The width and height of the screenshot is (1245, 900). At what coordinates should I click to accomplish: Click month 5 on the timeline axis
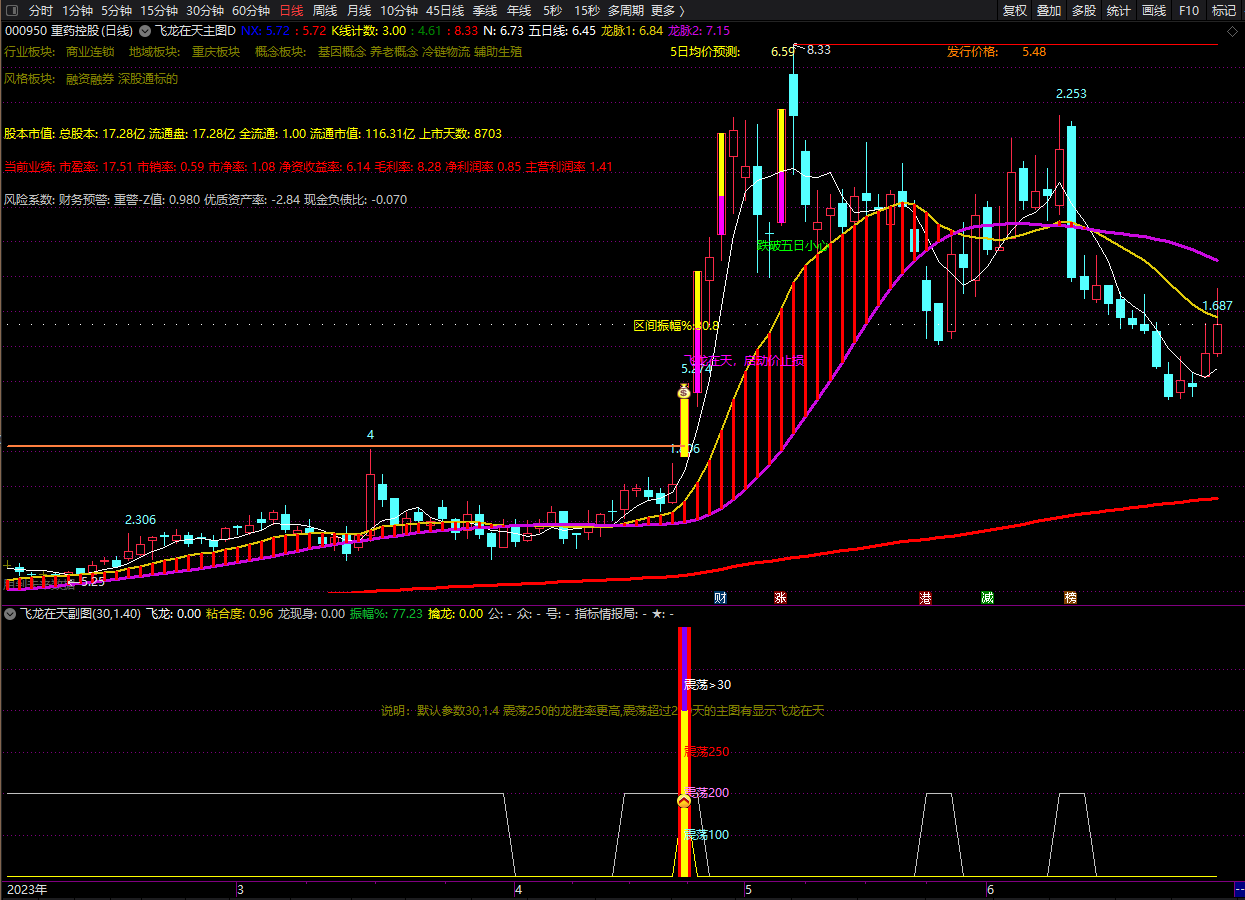(747, 889)
